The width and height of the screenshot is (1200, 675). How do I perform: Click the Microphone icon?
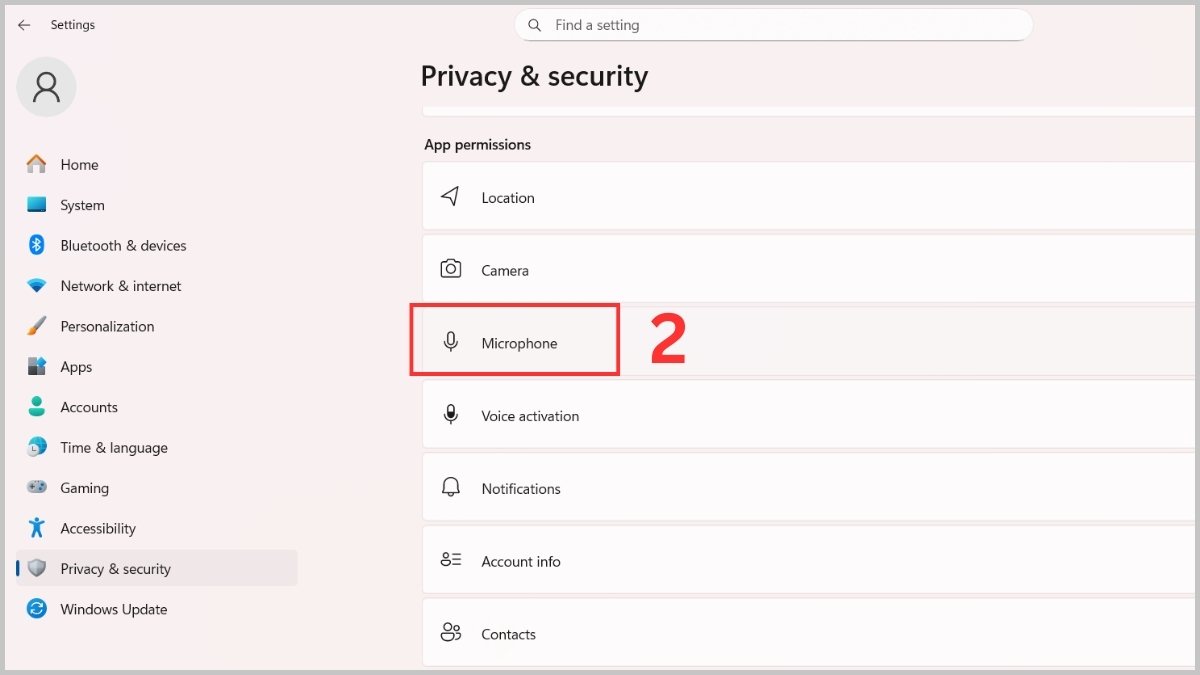pyautogui.click(x=451, y=342)
